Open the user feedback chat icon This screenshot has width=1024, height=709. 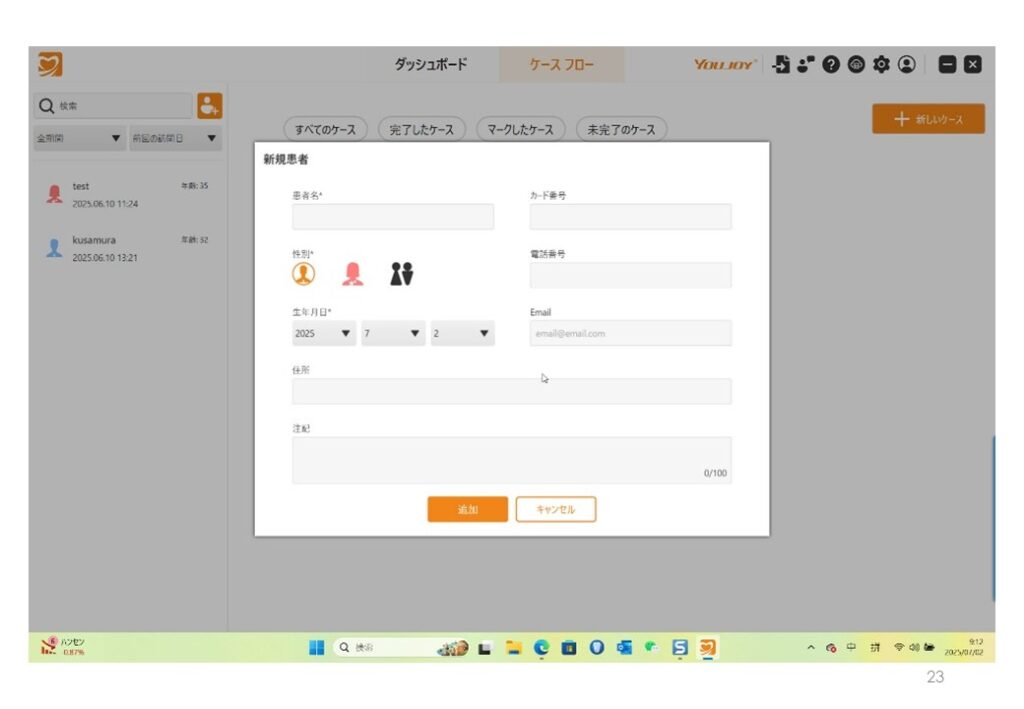click(x=806, y=65)
